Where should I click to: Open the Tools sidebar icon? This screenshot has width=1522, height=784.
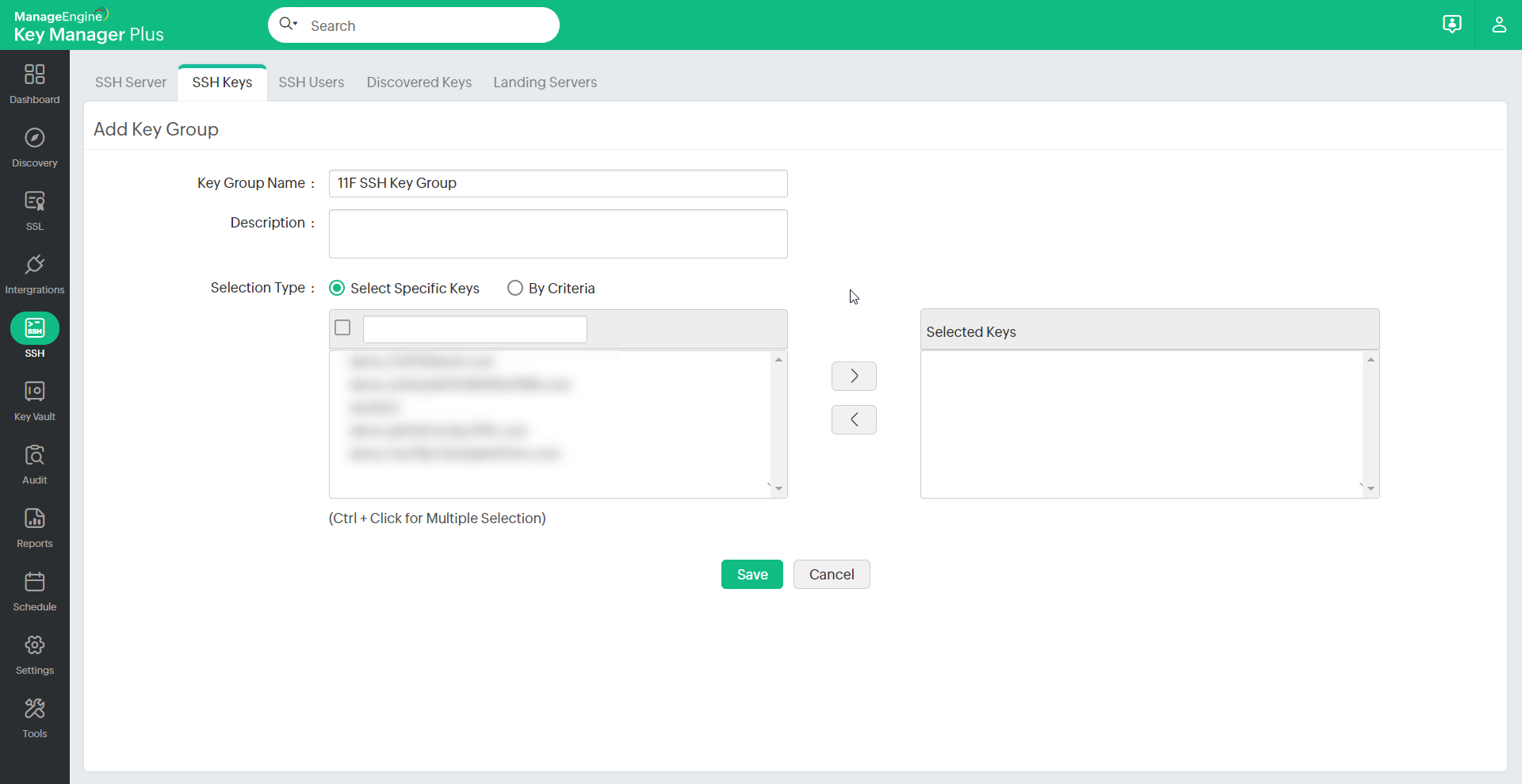click(x=35, y=709)
